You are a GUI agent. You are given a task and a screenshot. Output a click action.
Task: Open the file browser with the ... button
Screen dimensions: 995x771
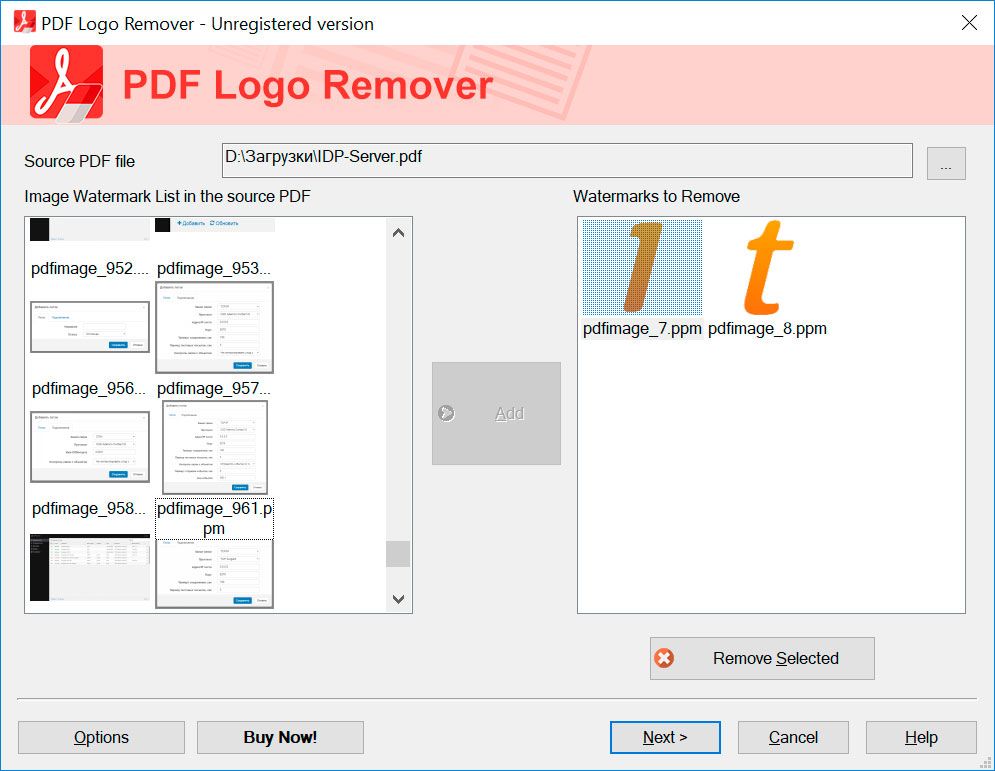(945, 161)
